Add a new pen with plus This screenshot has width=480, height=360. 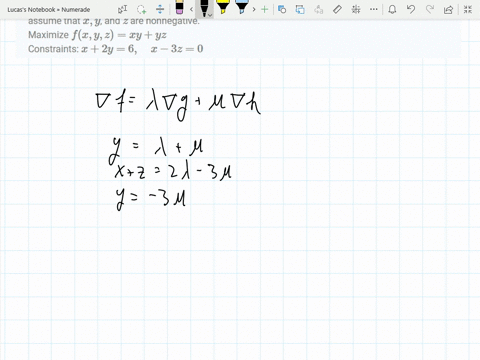(264, 9)
